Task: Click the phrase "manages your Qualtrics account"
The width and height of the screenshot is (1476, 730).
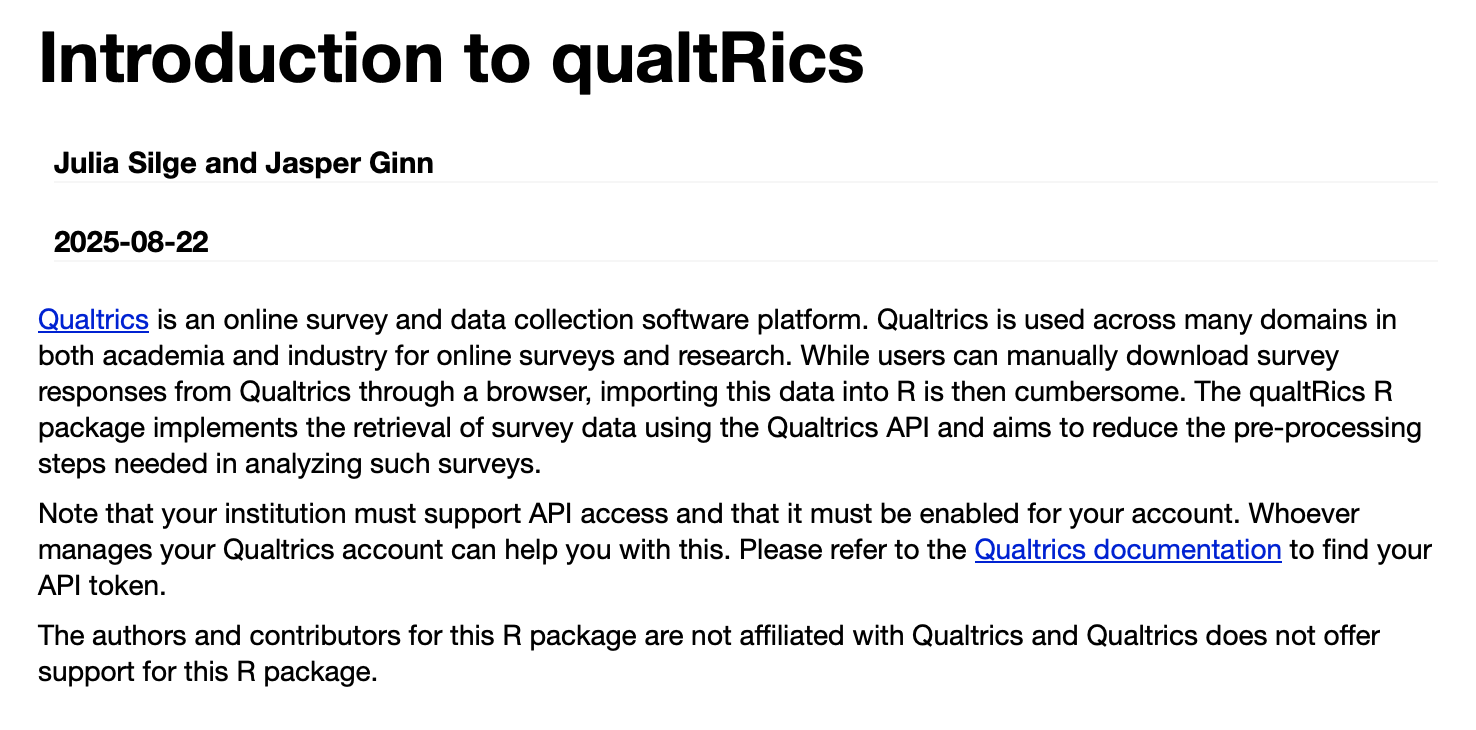Action: [x=222, y=550]
